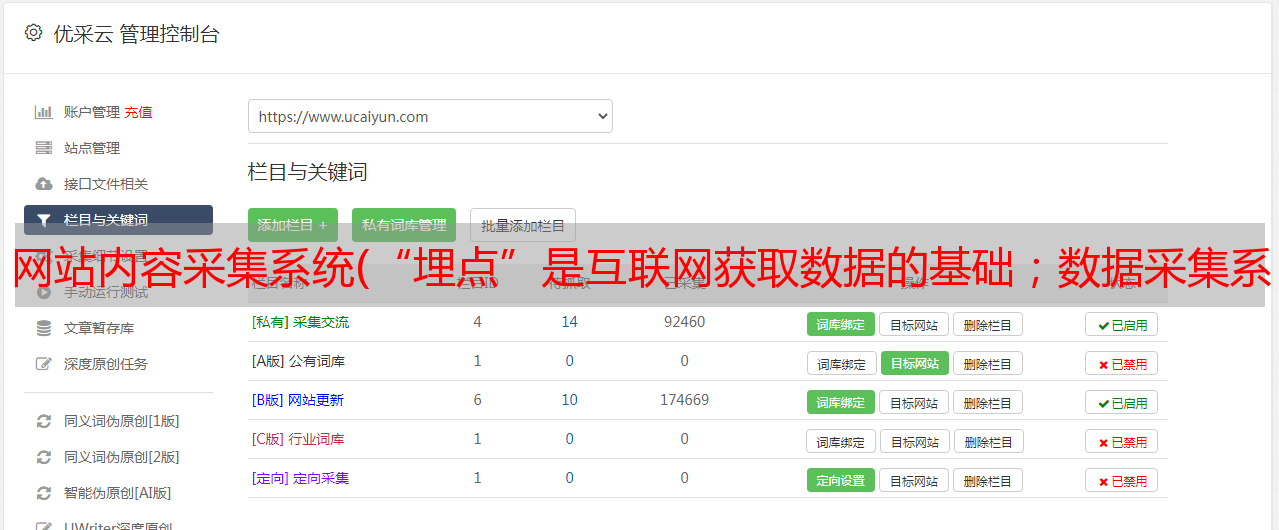Click the 174669 collected count cell
The height and width of the screenshot is (530, 1279).
[x=684, y=400]
